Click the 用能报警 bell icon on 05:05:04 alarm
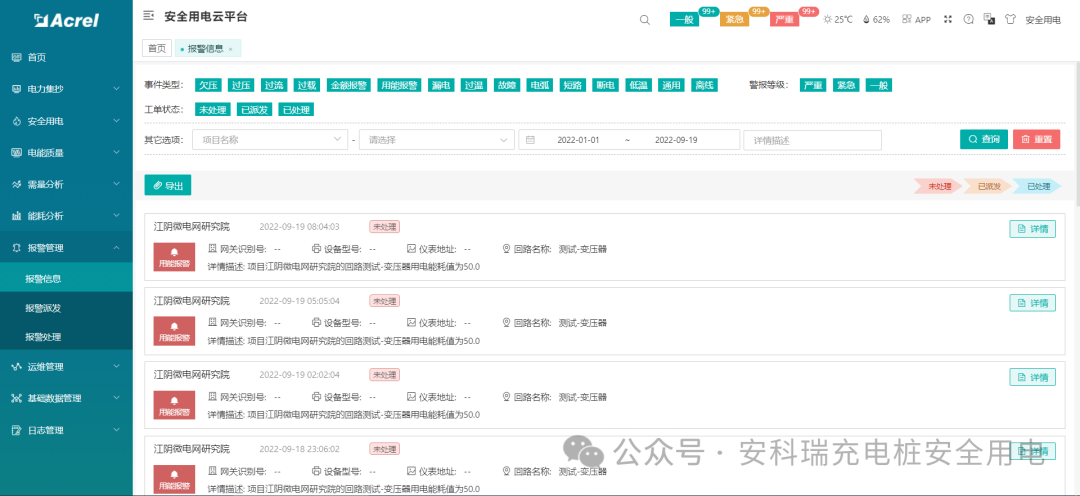This screenshot has width=1080, height=496. pyautogui.click(x=174, y=331)
